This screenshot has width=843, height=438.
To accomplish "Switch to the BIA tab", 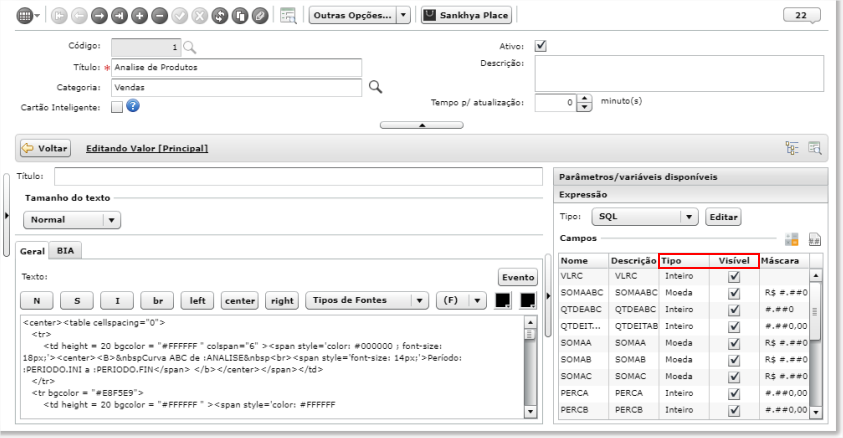I will coord(65,250).
